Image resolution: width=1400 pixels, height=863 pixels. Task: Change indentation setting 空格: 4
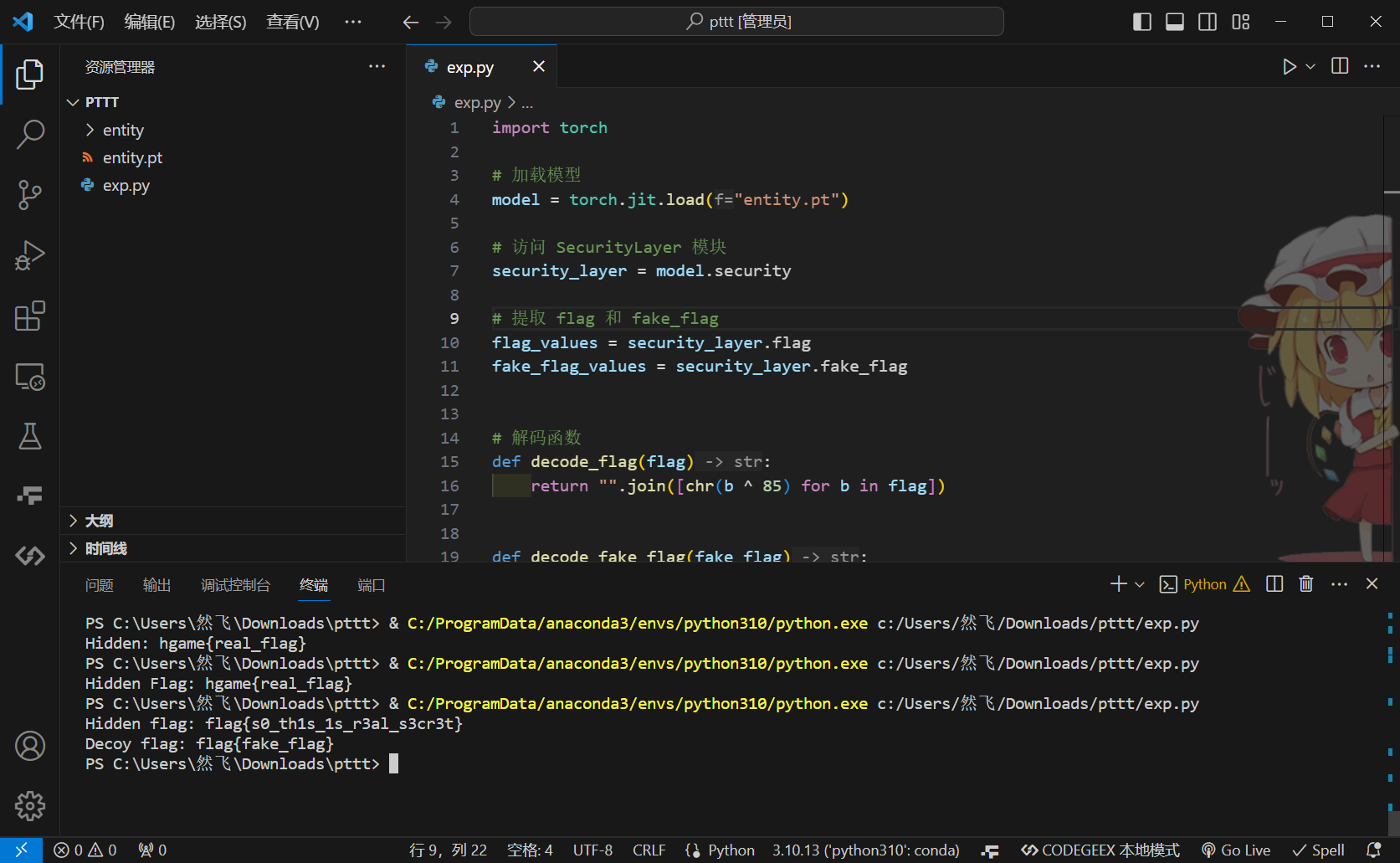tap(530, 850)
